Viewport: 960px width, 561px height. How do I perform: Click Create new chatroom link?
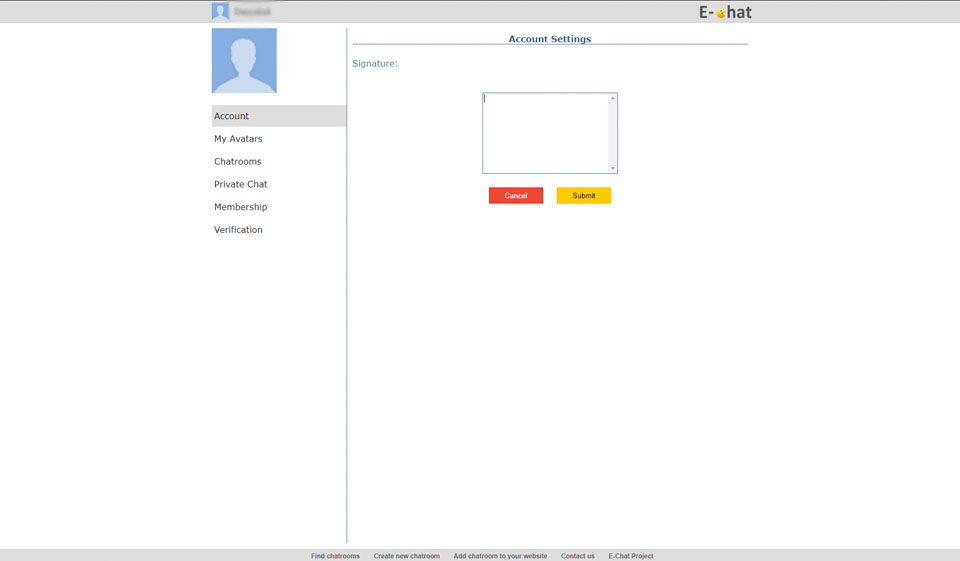406,556
